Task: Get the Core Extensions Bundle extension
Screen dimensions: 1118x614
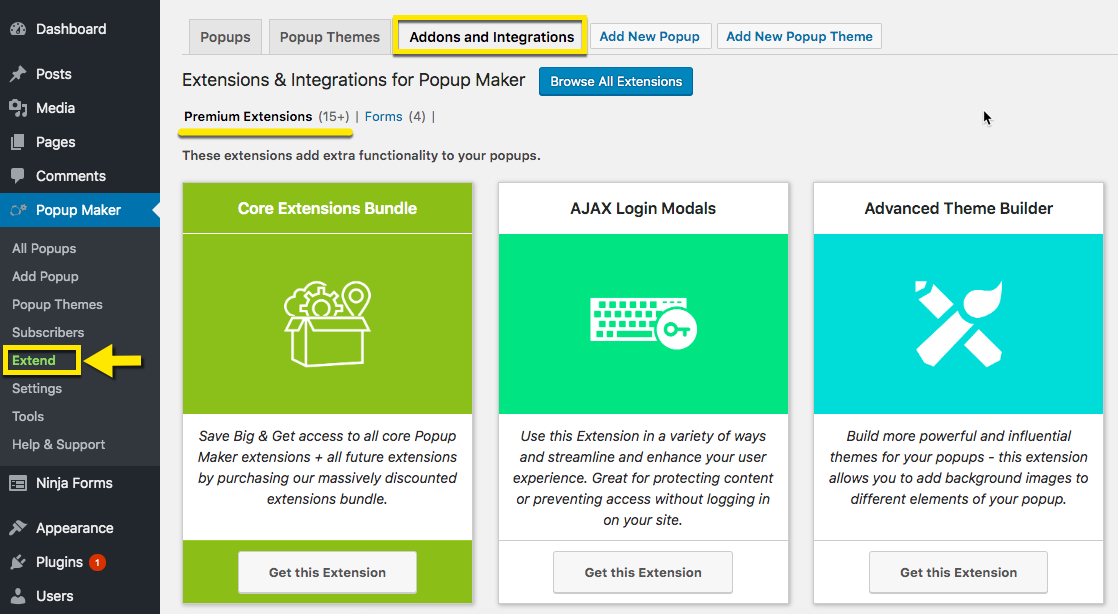Action: (x=327, y=571)
